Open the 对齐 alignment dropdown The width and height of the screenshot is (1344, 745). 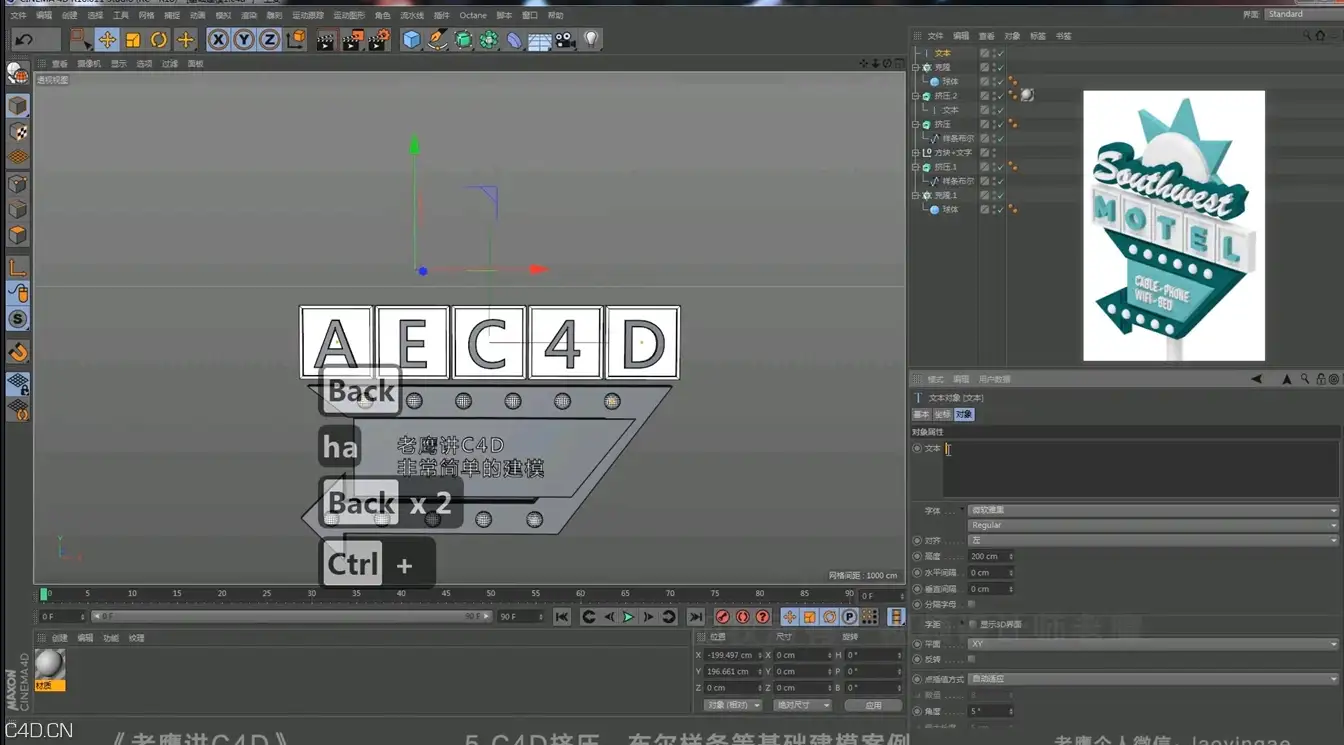click(1152, 540)
